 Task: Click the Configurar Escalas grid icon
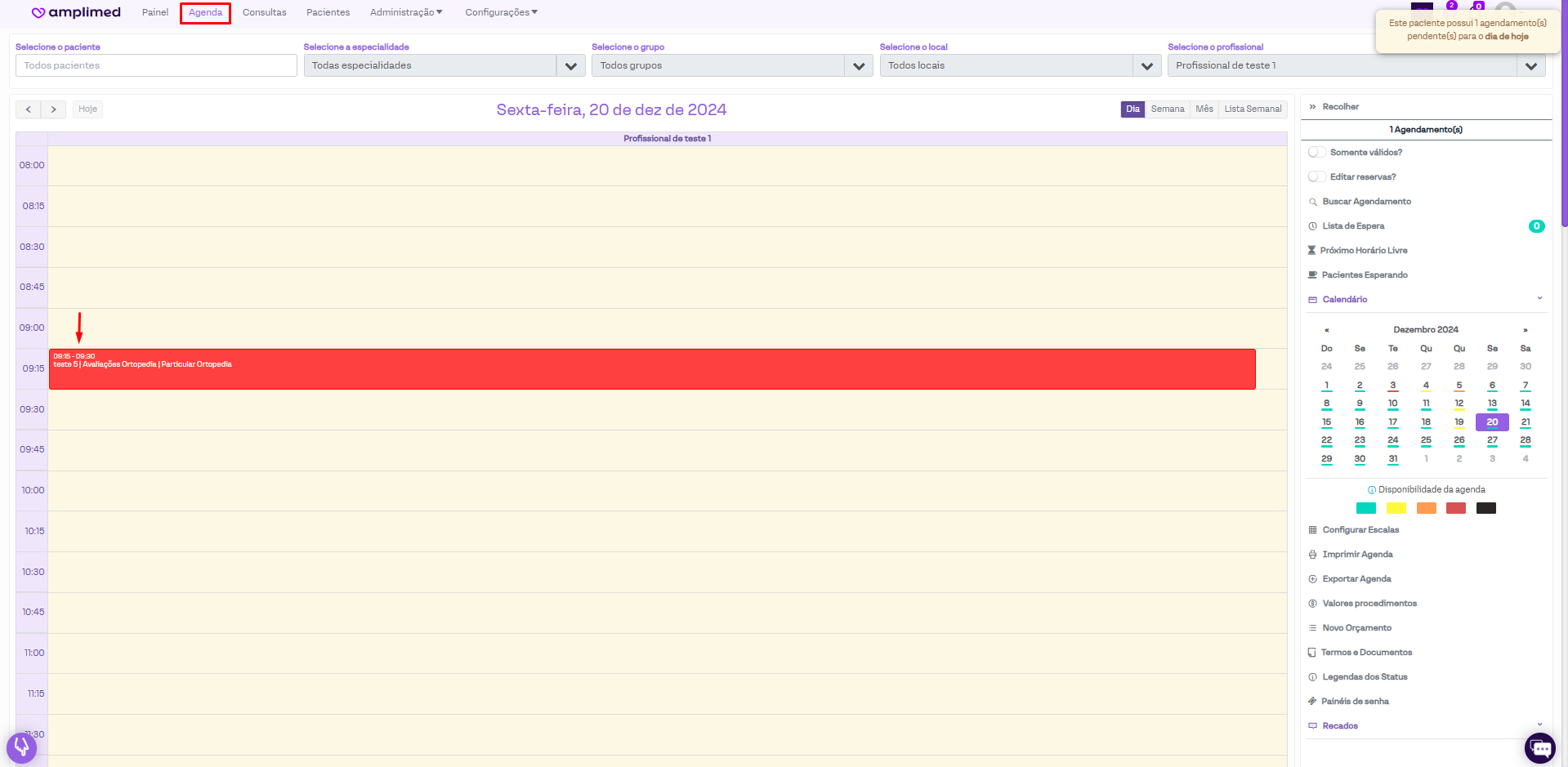point(1312,530)
